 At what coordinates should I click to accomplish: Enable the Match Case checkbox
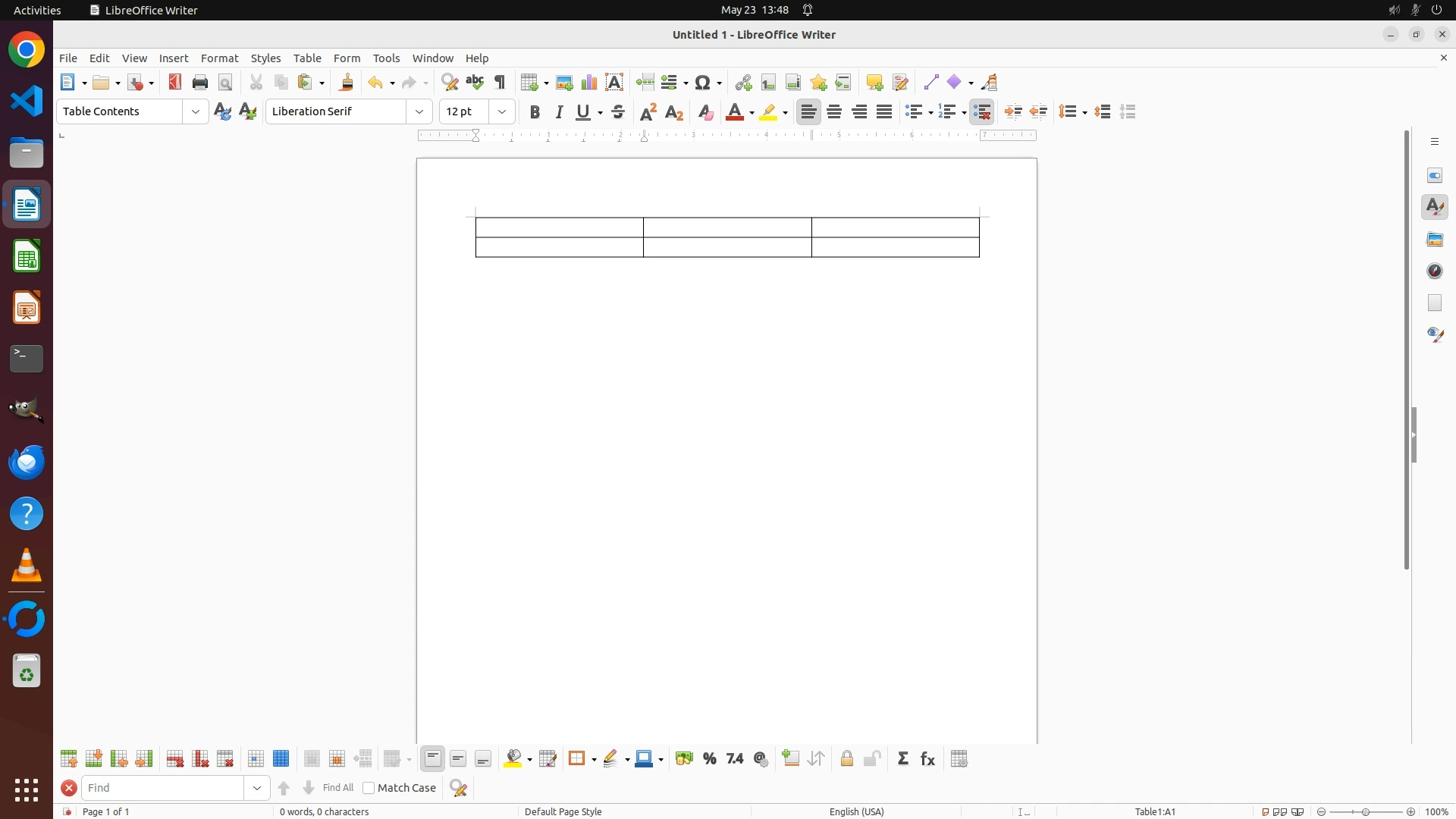click(369, 788)
